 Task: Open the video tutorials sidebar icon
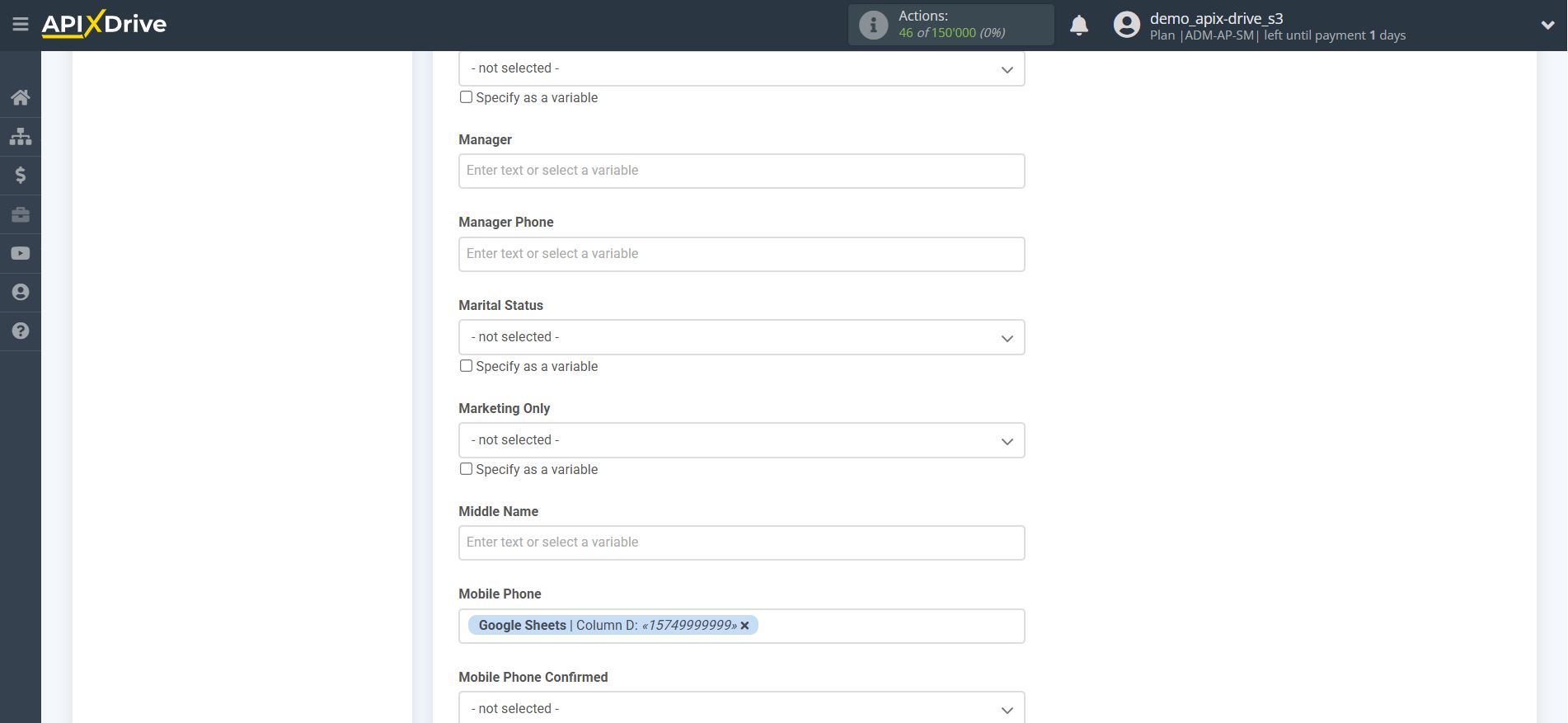[x=21, y=253]
